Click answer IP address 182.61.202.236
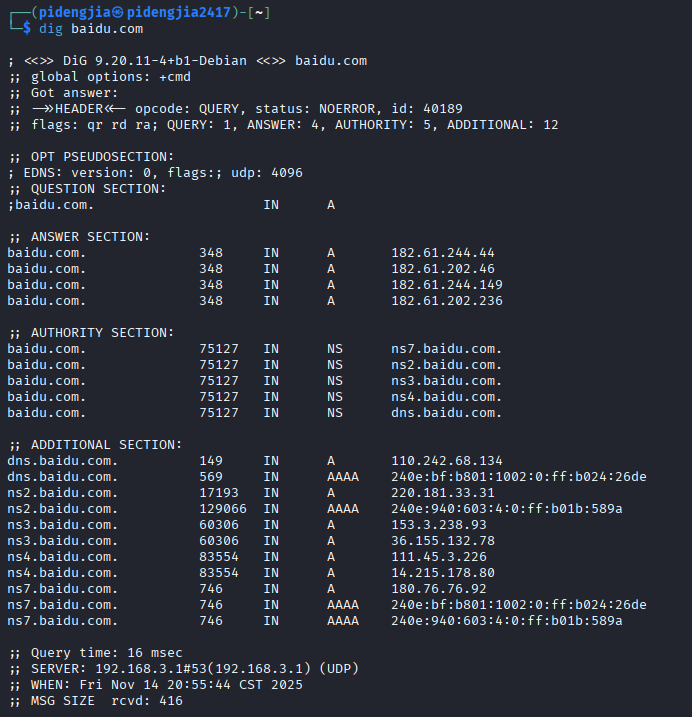The image size is (692, 717). point(446,301)
